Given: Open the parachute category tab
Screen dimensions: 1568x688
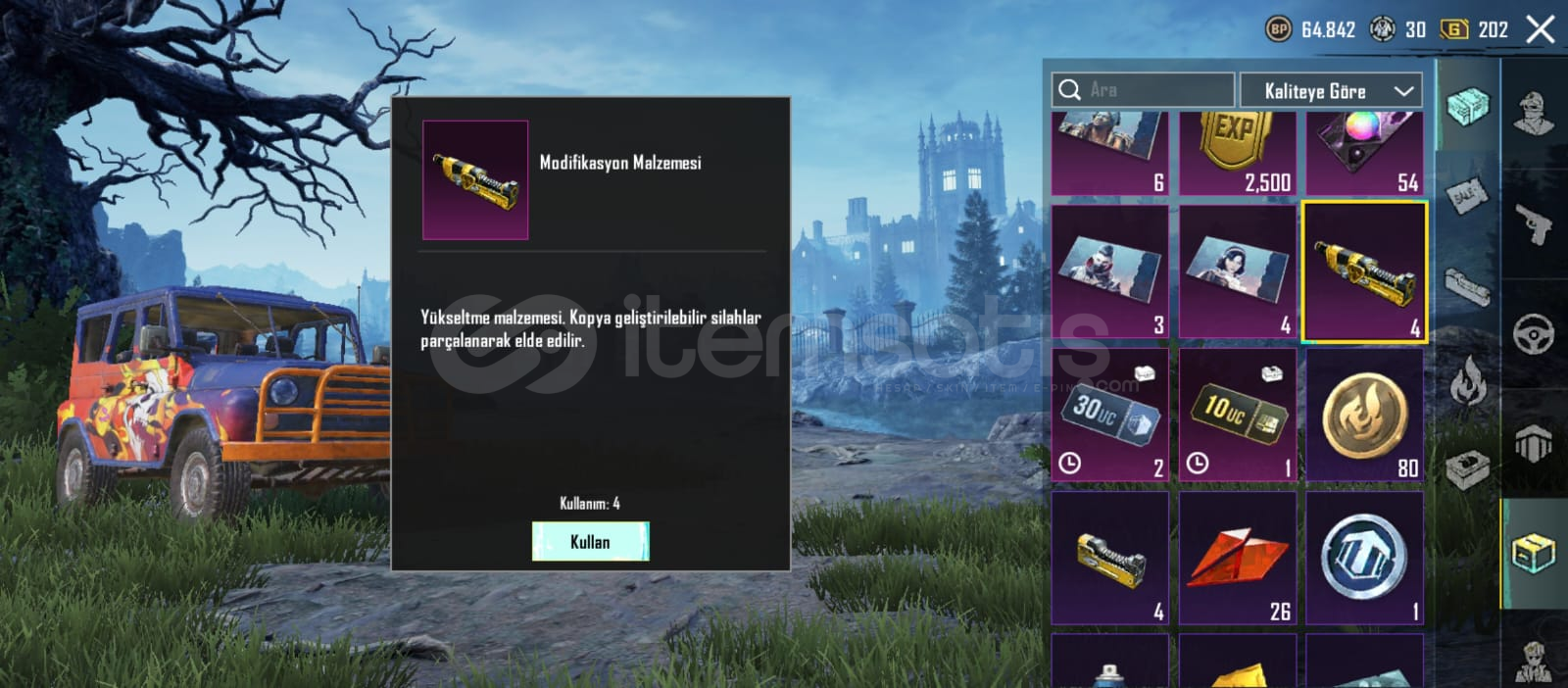Looking at the screenshot, I should pyautogui.click(x=1534, y=444).
